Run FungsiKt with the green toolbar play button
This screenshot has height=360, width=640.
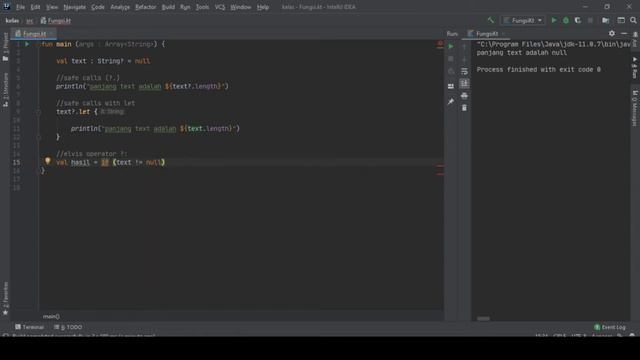(x=554, y=20)
